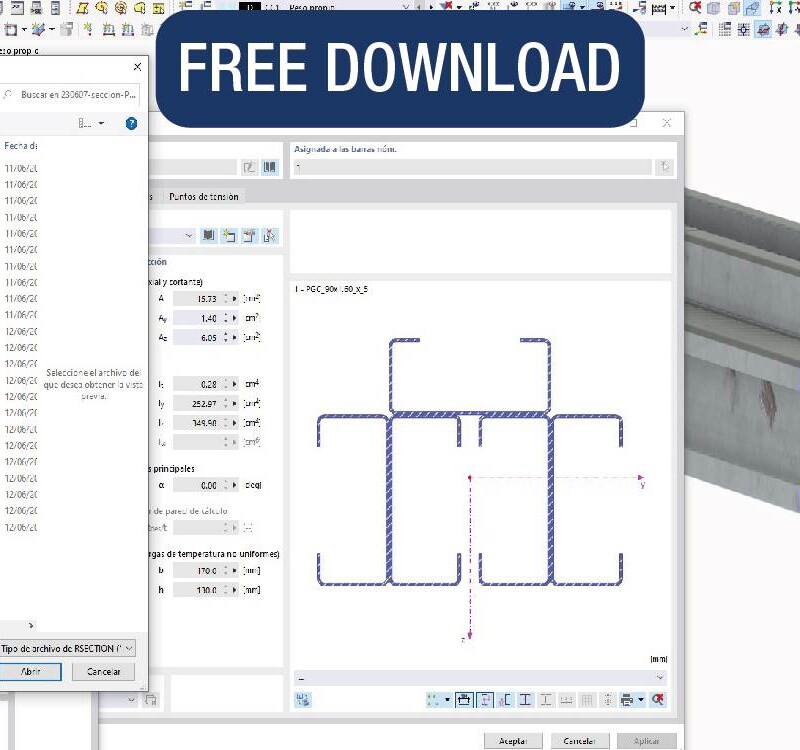Viewport: 800px width, 750px height.
Task: Open the printer options dropdown arrow
Action: click(641, 699)
